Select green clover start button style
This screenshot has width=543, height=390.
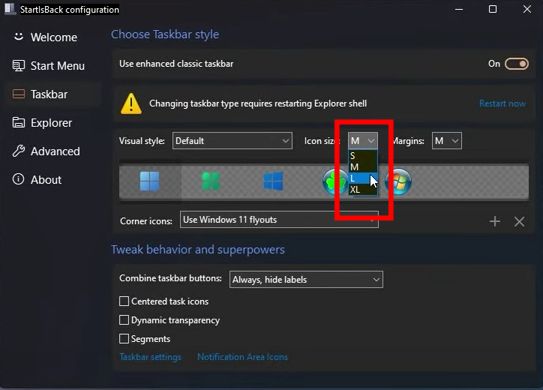tap(211, 181)
